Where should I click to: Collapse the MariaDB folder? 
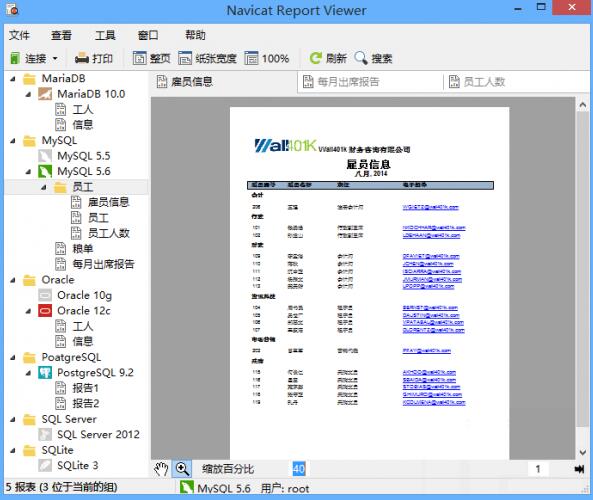tap(13, 79)
